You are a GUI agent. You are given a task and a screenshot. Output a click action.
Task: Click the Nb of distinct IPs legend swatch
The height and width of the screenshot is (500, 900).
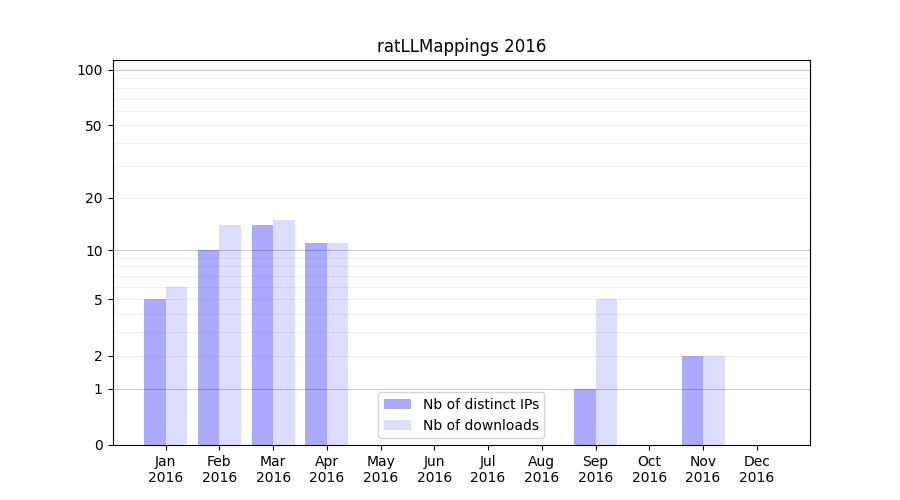[x=397, y=404]
